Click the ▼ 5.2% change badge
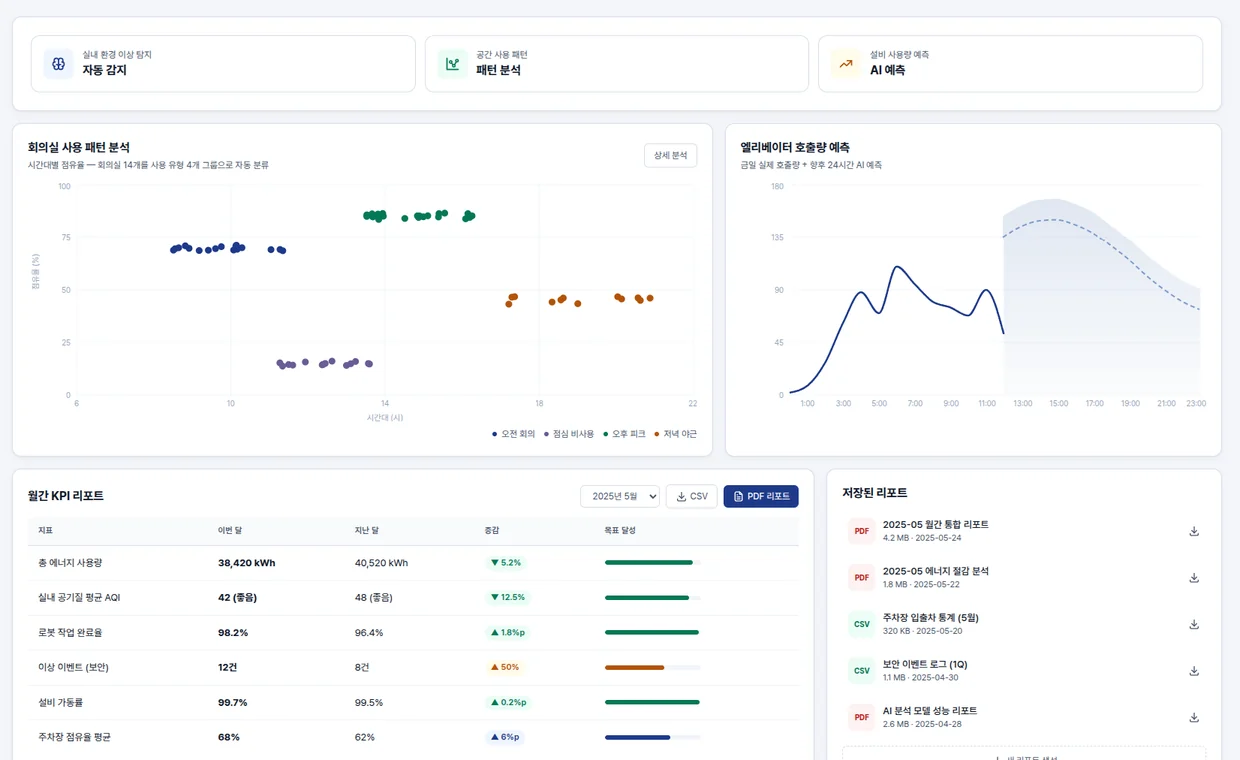 coord(506,563)
